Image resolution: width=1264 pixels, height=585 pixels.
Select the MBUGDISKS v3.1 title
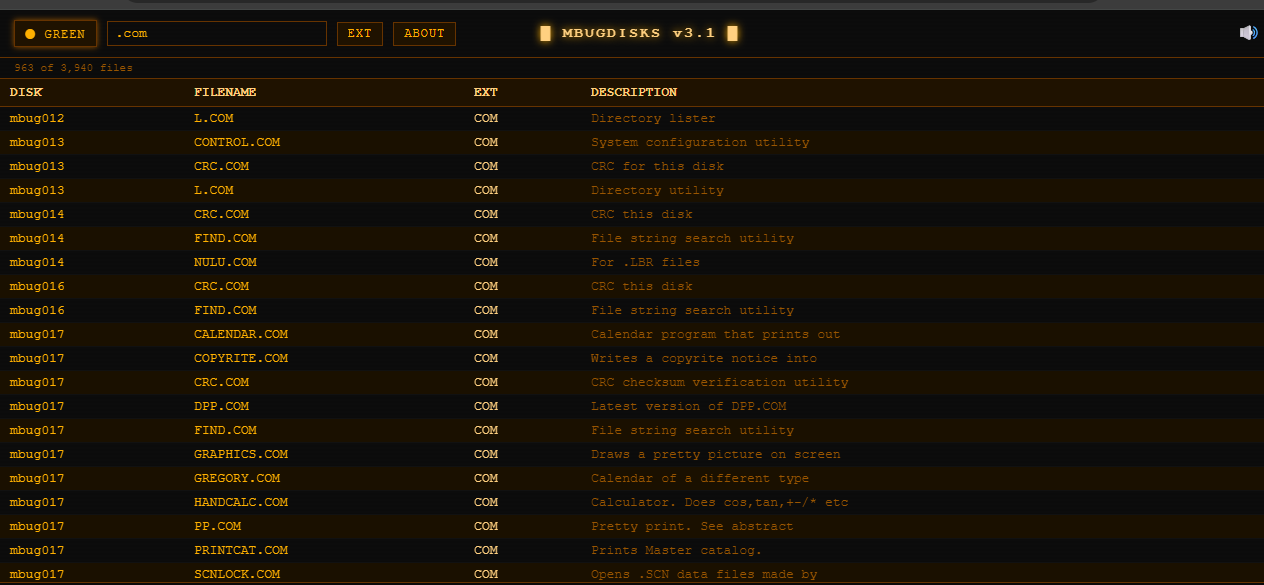638,33
